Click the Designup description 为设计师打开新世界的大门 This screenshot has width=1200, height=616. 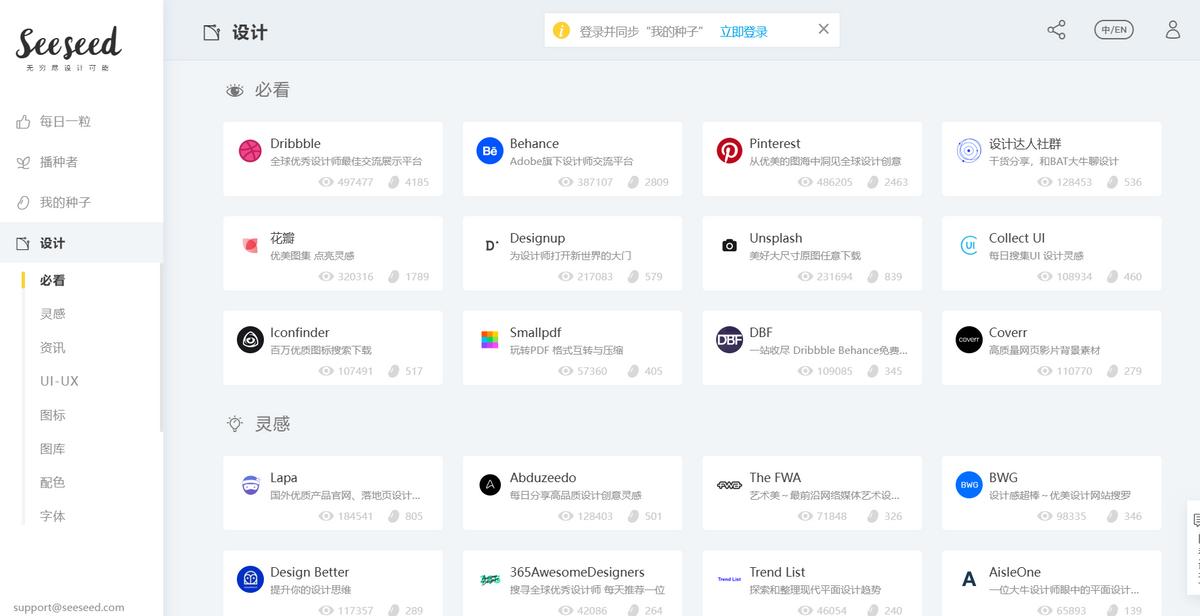coord(570,256)
